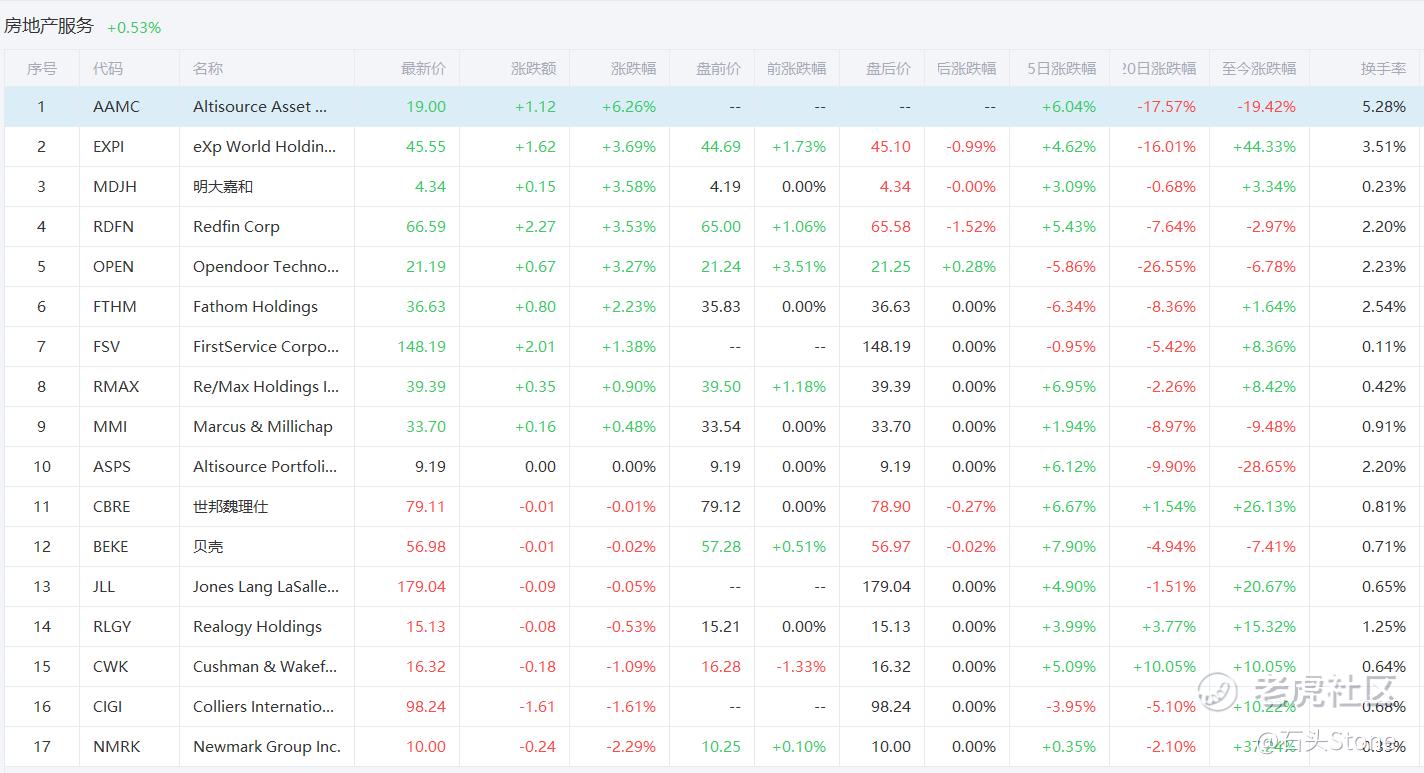Sort by 换手率 column header
This screenshot has height=773, width=1424.
click(1383, 69)
